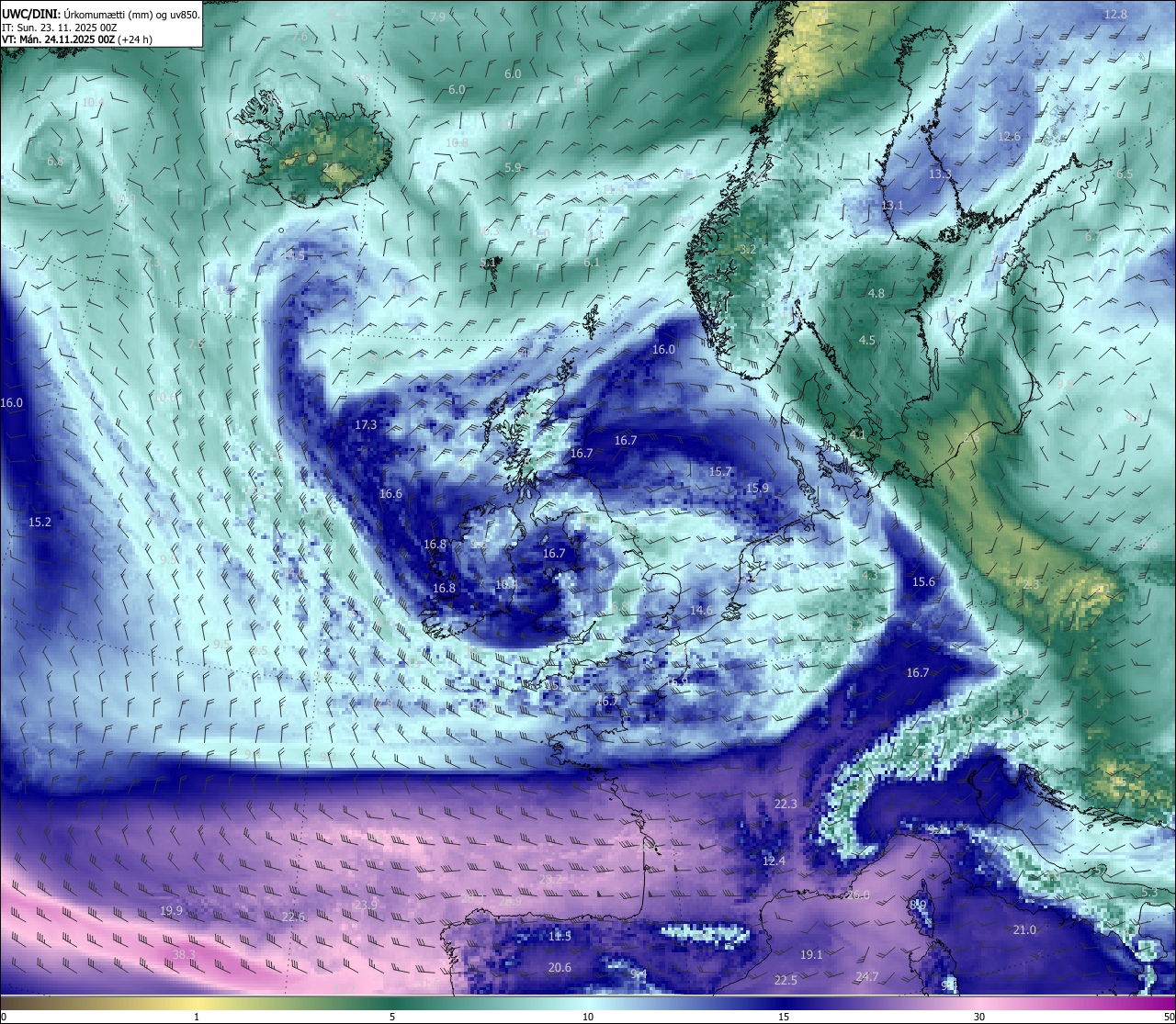Click the 23.9 value label
The image size is (1176, 1024).
[x=366, y=904]
